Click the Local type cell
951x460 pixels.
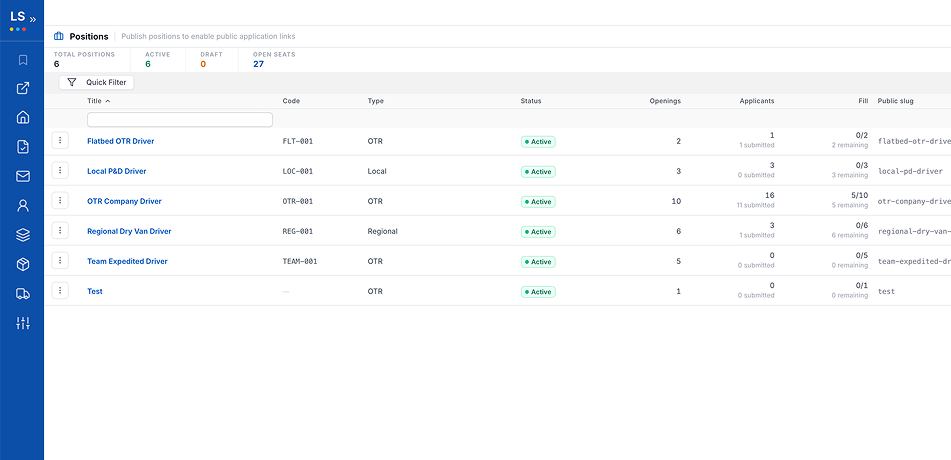pos(377,171)
